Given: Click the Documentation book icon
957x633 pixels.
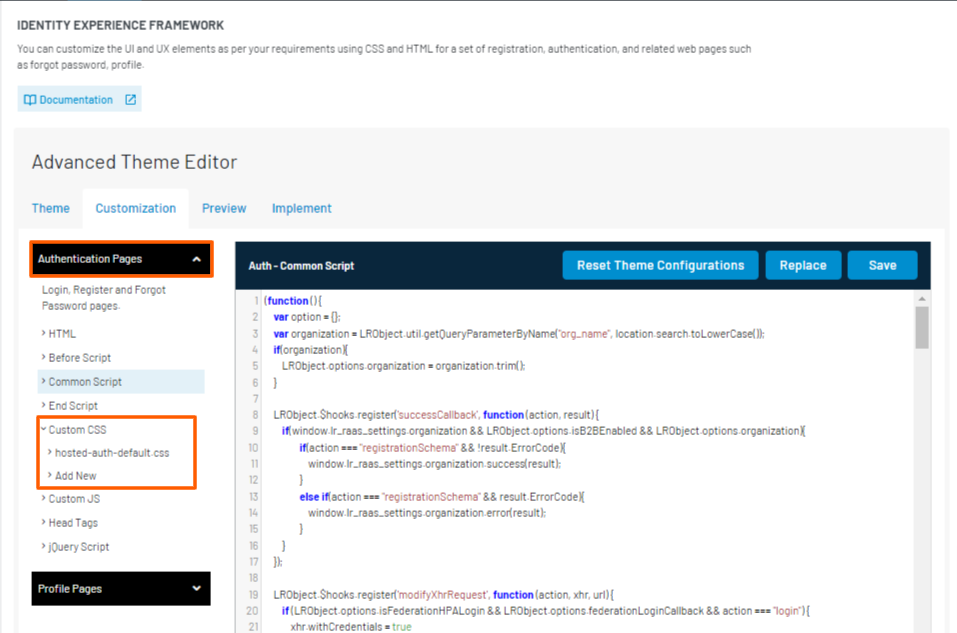Looking at the screenshot, I should coord(30,100).
